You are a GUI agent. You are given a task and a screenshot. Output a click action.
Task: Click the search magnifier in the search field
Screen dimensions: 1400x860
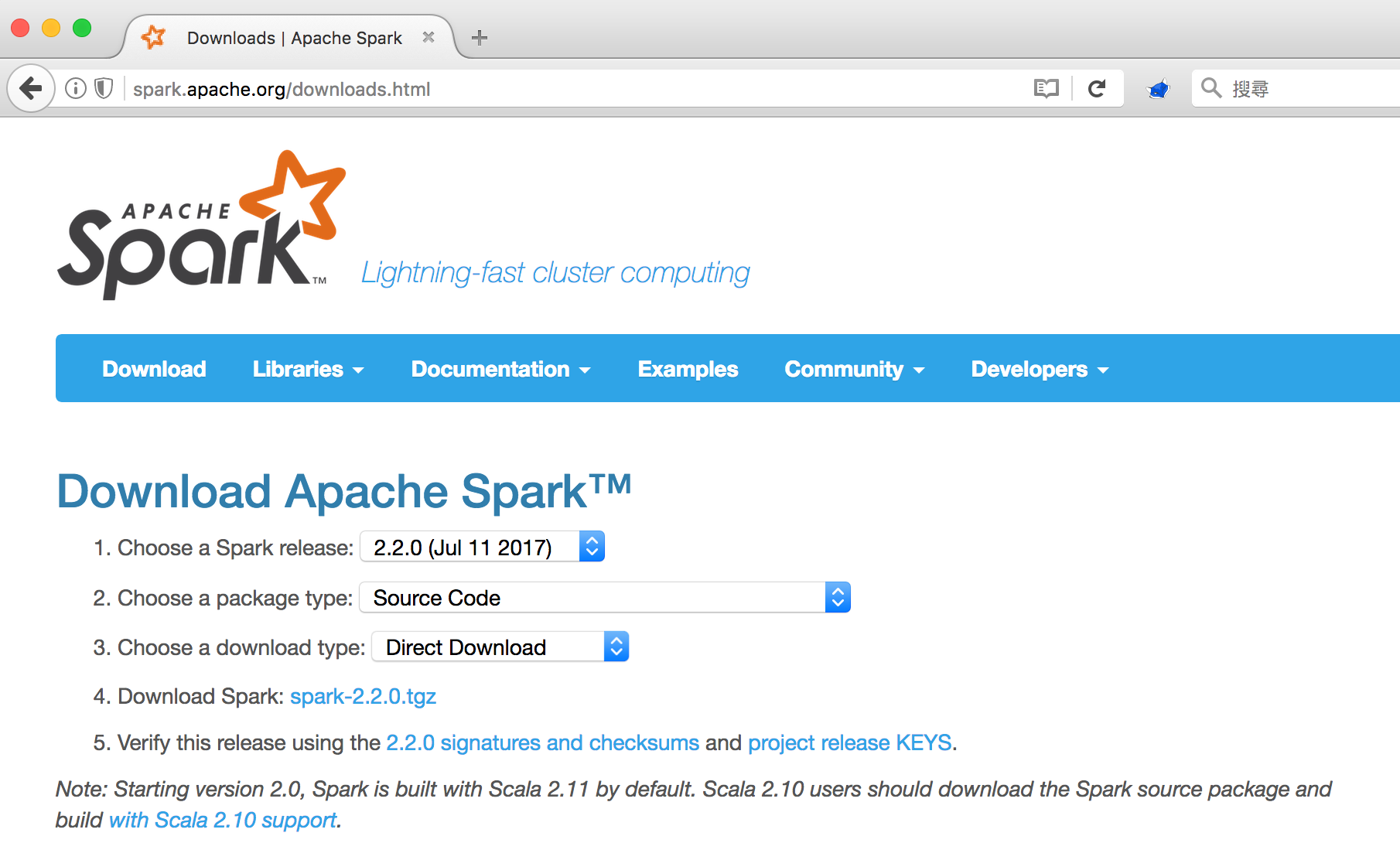(1211, 88)
